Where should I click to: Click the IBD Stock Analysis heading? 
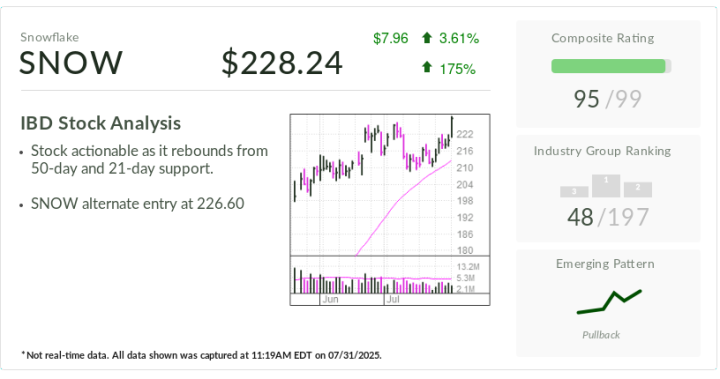pyautogui.click(x=101, y=123)
